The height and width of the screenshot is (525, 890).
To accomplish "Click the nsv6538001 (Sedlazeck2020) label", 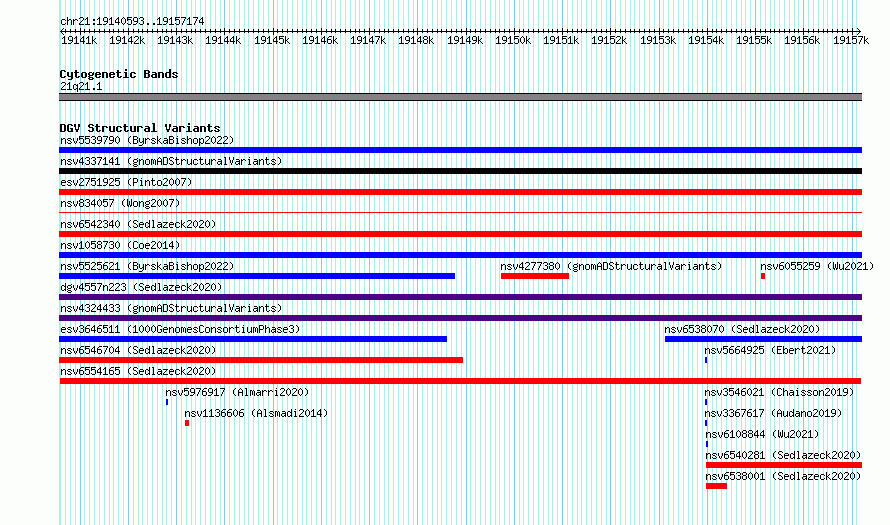I will (x=783, y=476).
